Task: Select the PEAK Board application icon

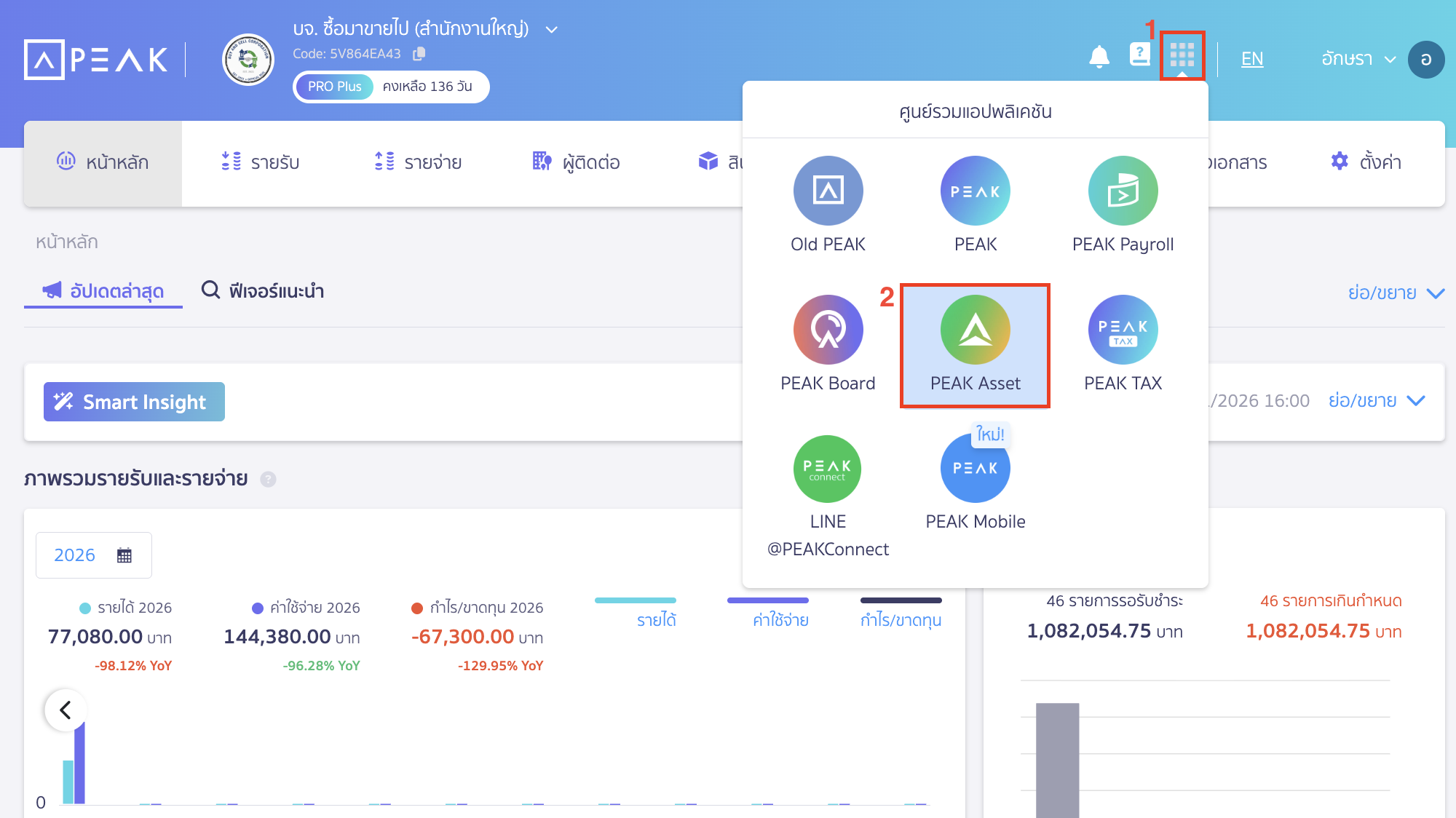Action: [x=827, y=331]
